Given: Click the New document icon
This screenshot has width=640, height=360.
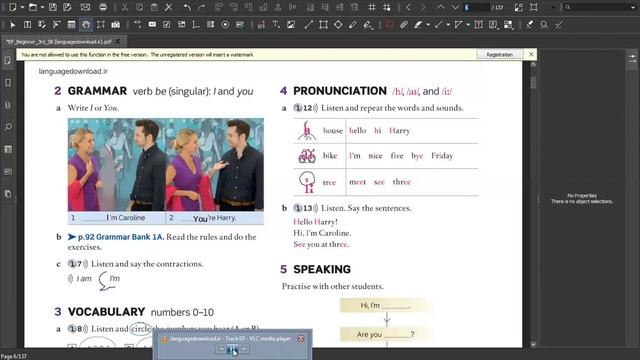Looking at the screenshot, I should (x=13, y=7).
